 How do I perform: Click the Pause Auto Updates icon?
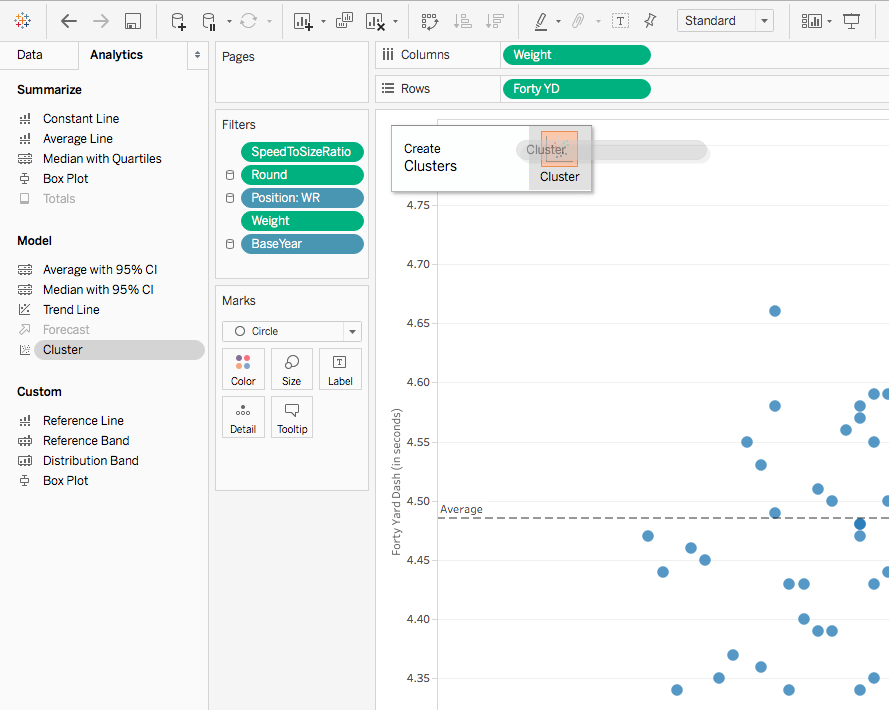click(210, 21)
